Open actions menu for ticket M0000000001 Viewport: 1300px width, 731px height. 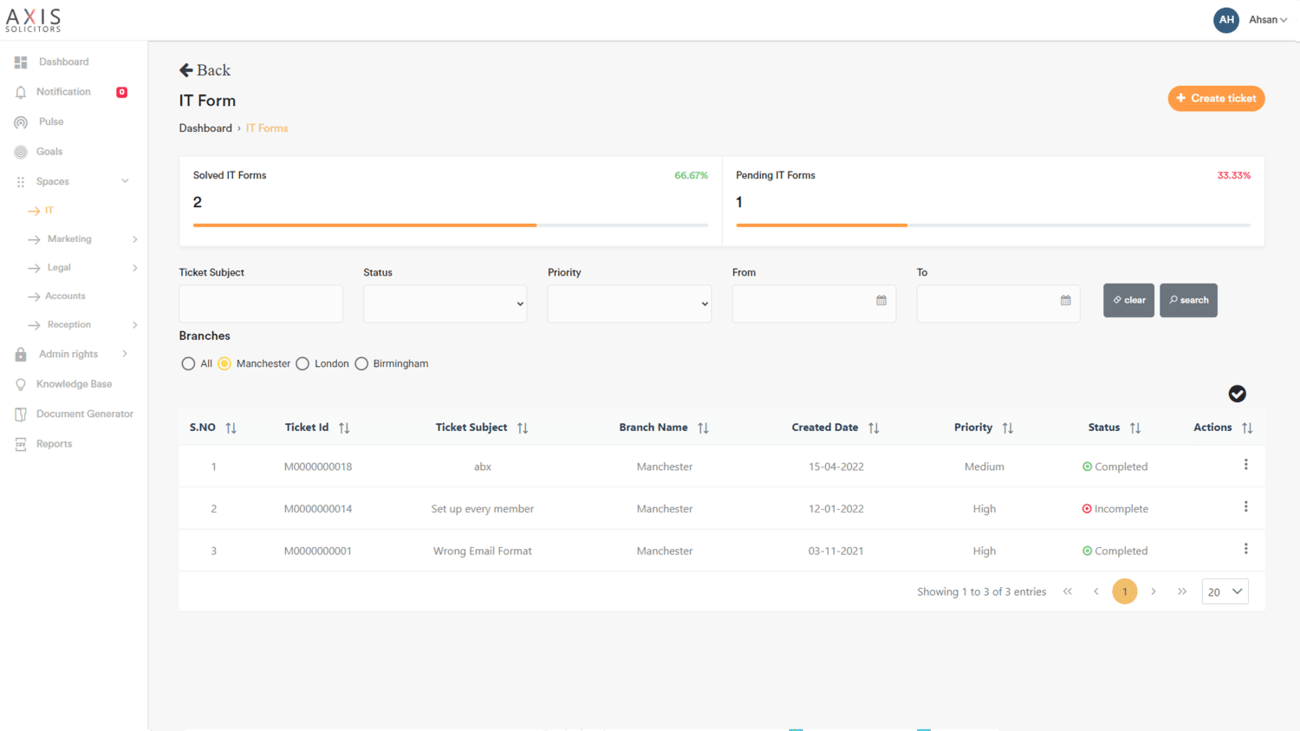[1246, 549]
